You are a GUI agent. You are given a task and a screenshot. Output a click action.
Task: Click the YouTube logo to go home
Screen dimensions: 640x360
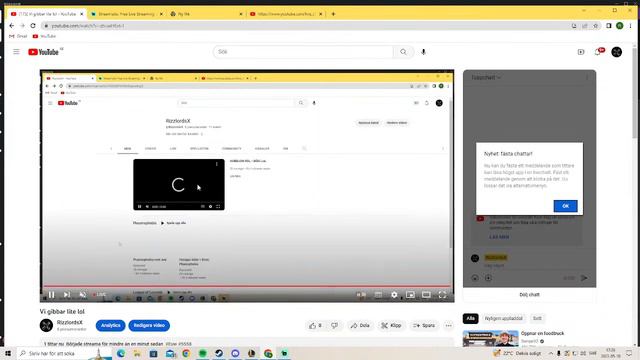point(44,52)
